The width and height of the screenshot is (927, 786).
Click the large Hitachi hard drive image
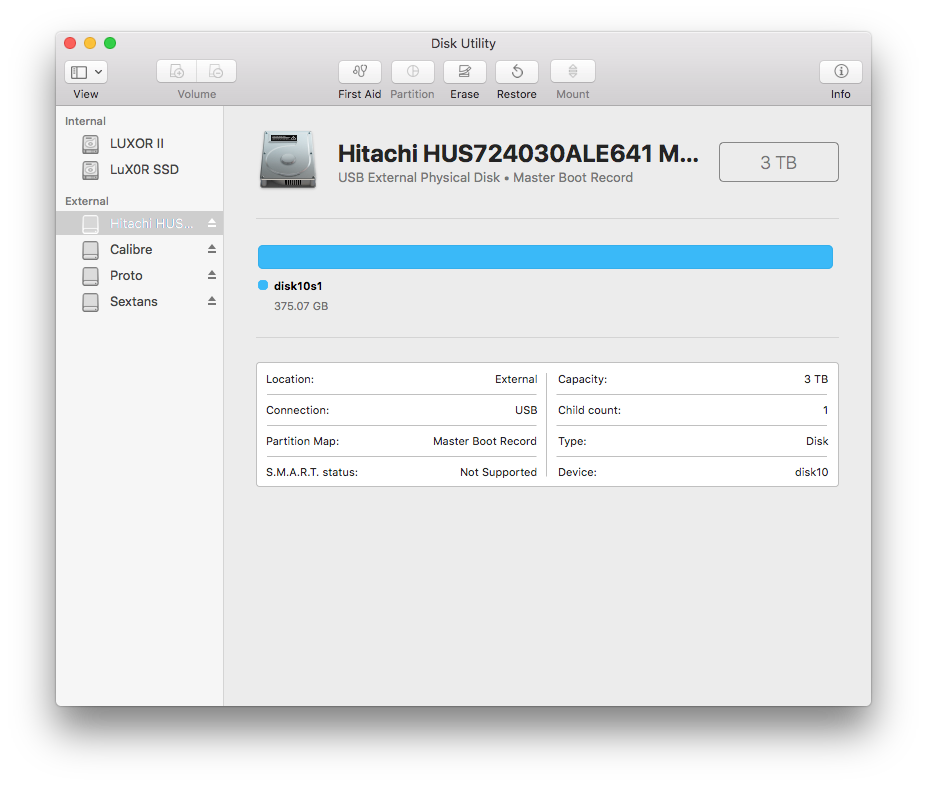pyautogui.click(x=288, y=160)
